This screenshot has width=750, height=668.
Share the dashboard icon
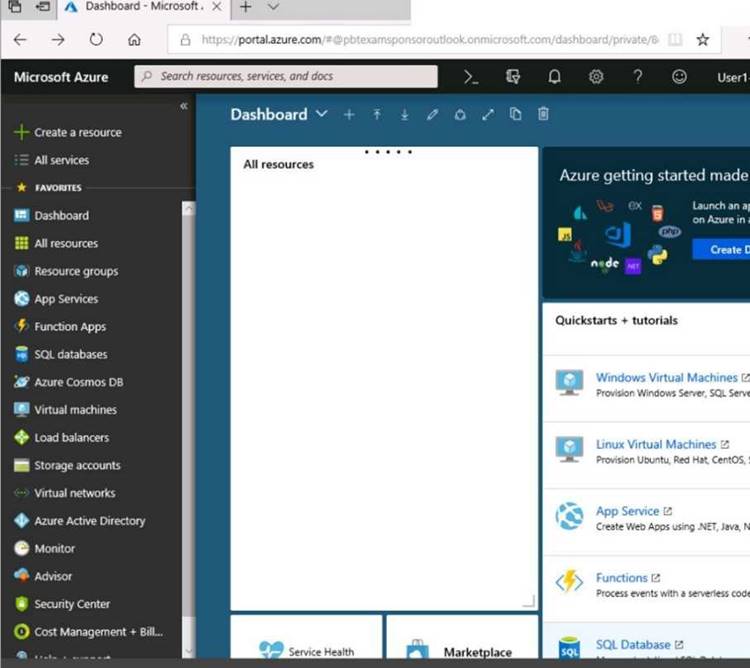(460, 115)
